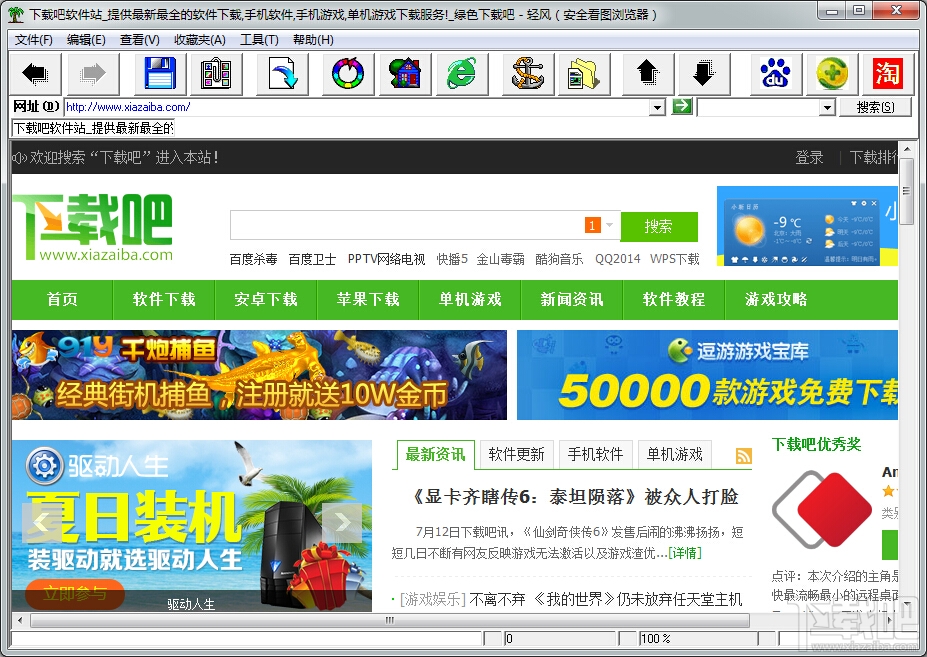
Task: Click the puzzle map toolbar icon
Action: pos(216,74)
